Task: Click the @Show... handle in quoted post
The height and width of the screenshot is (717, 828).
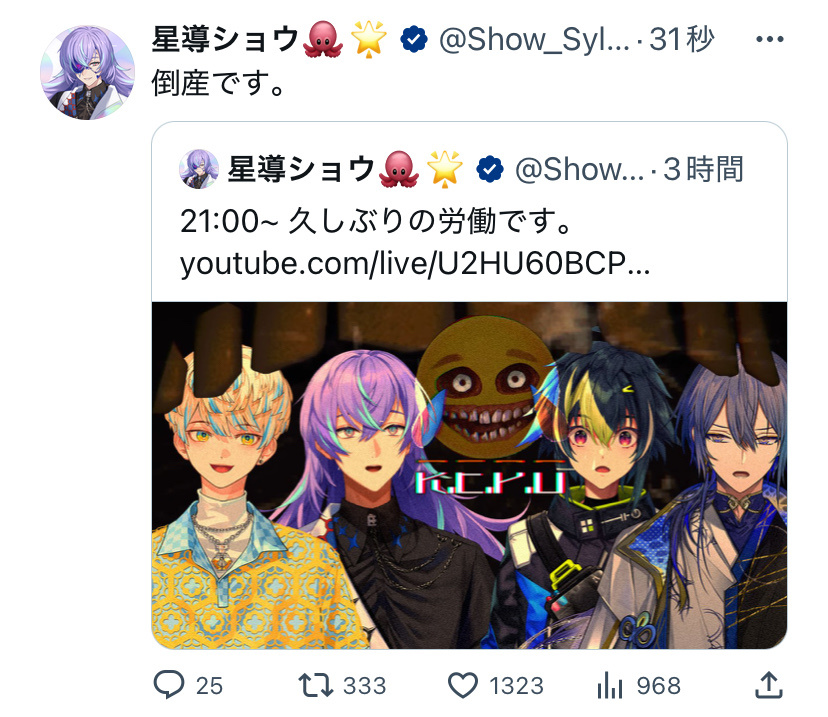Action: click(x=579, y=169)
